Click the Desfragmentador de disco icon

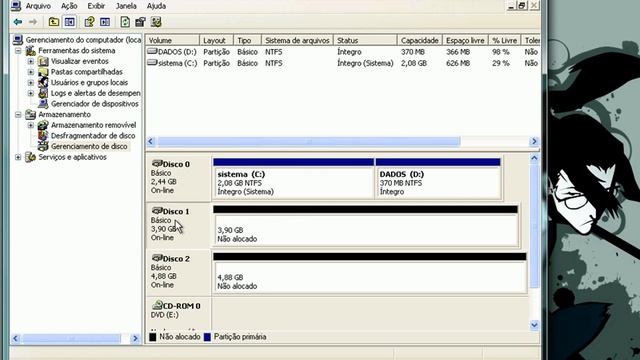[x=43, y=136]
